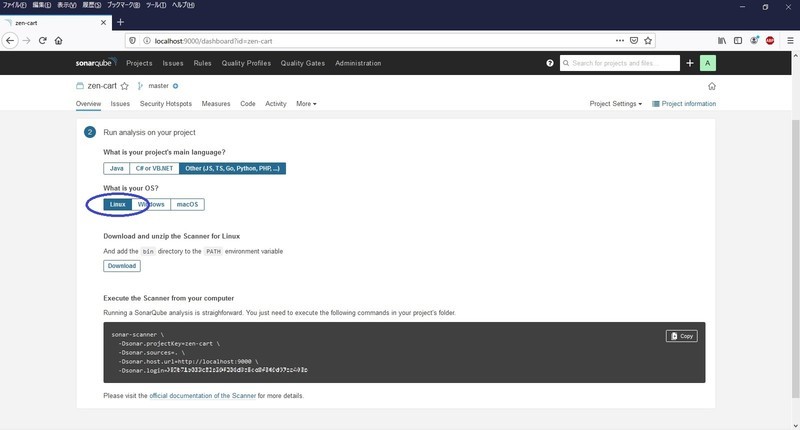Choose Windows as your OS

(151, 205)
